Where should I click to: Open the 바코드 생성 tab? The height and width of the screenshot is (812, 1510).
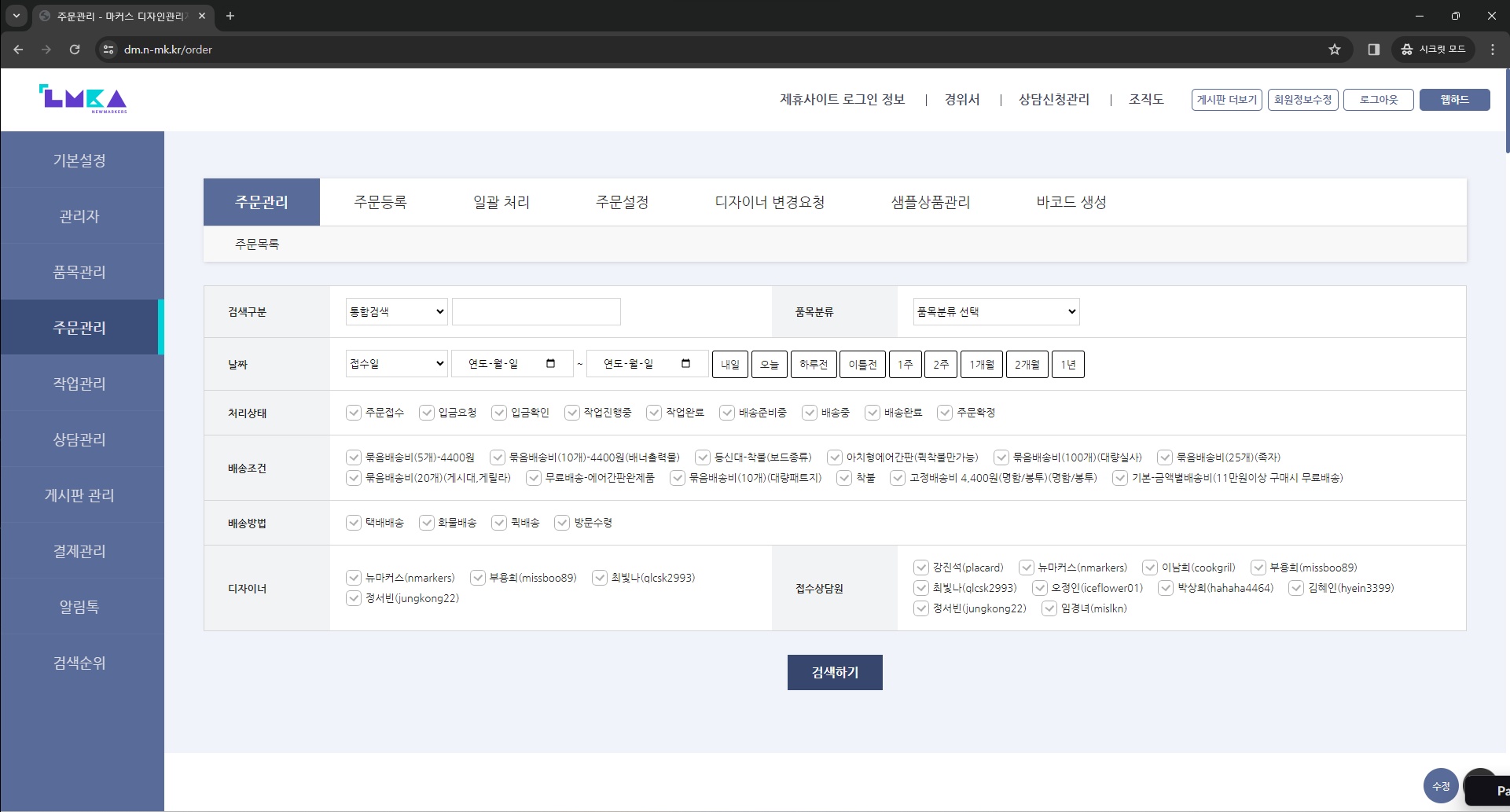tap(1071, 202)
